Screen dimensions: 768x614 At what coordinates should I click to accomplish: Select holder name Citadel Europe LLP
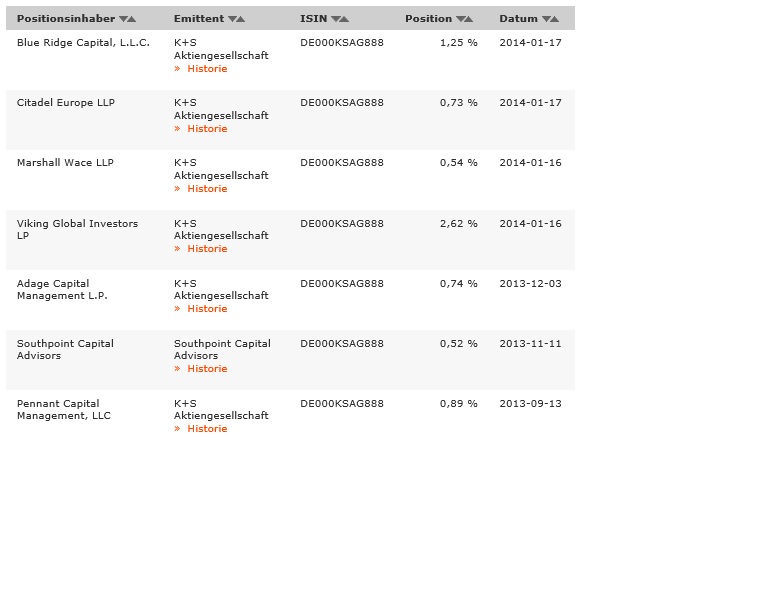click(66, 103)
